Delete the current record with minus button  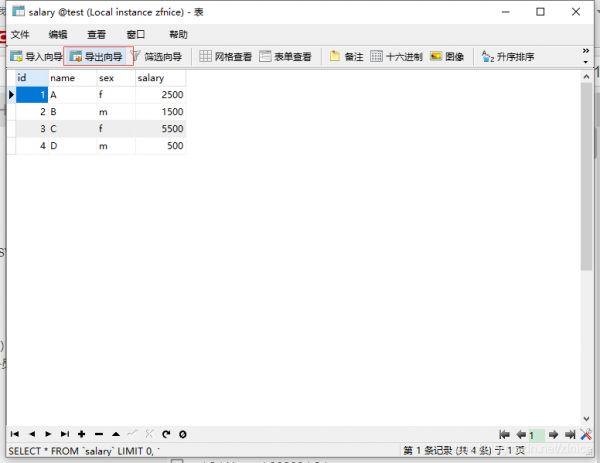click(98, 434)
